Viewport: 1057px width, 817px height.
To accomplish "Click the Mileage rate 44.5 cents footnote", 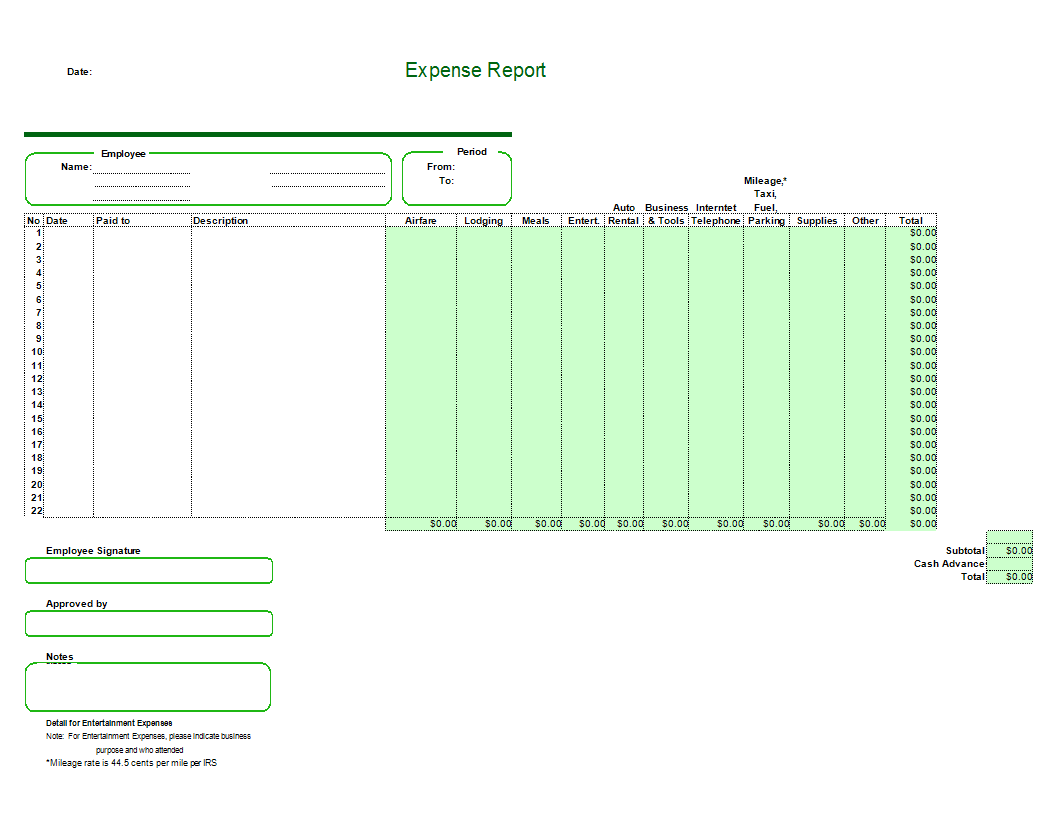I will pos(131,763).
